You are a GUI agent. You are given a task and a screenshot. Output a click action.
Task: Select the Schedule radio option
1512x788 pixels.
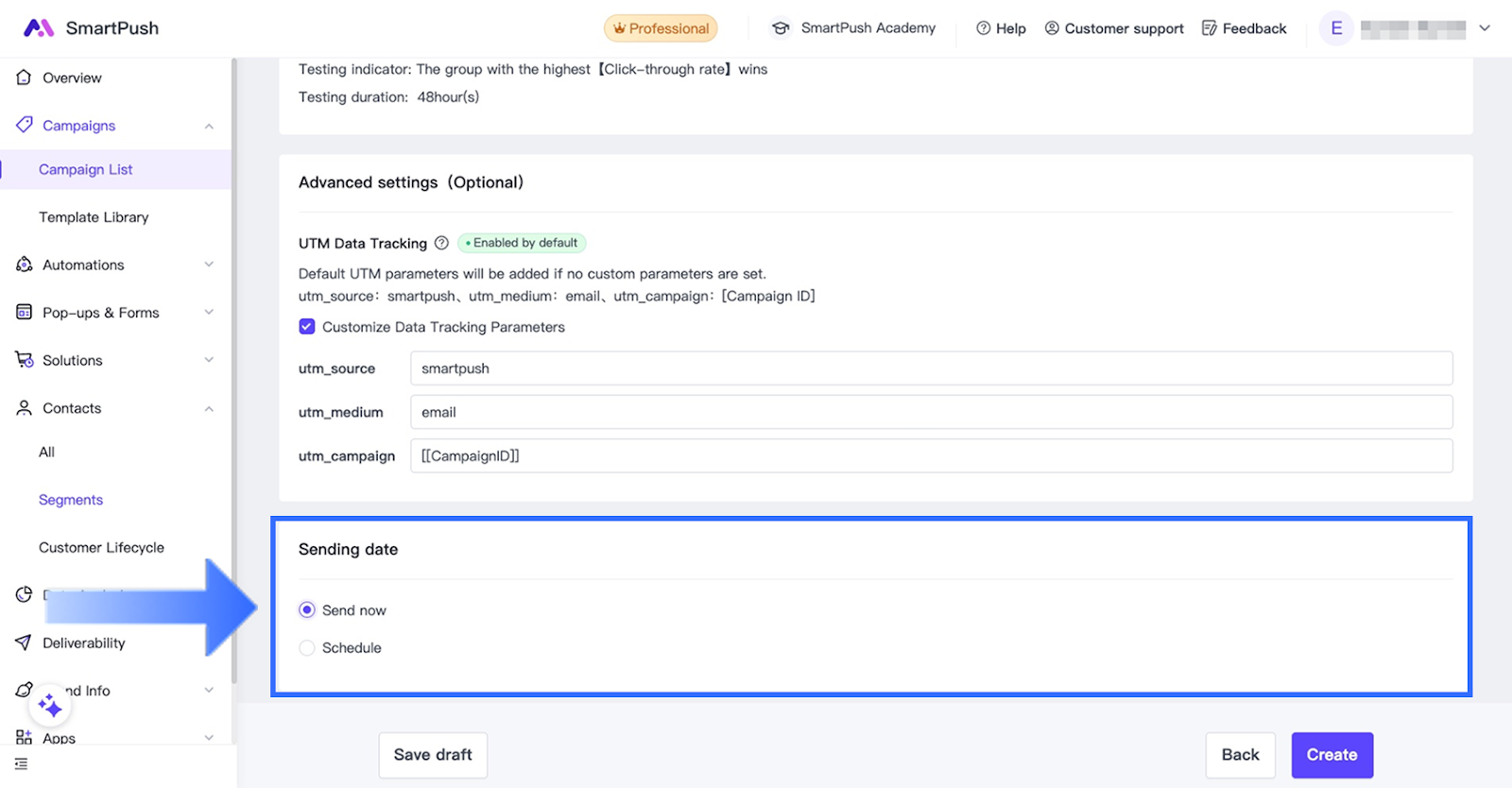(307, 648)
